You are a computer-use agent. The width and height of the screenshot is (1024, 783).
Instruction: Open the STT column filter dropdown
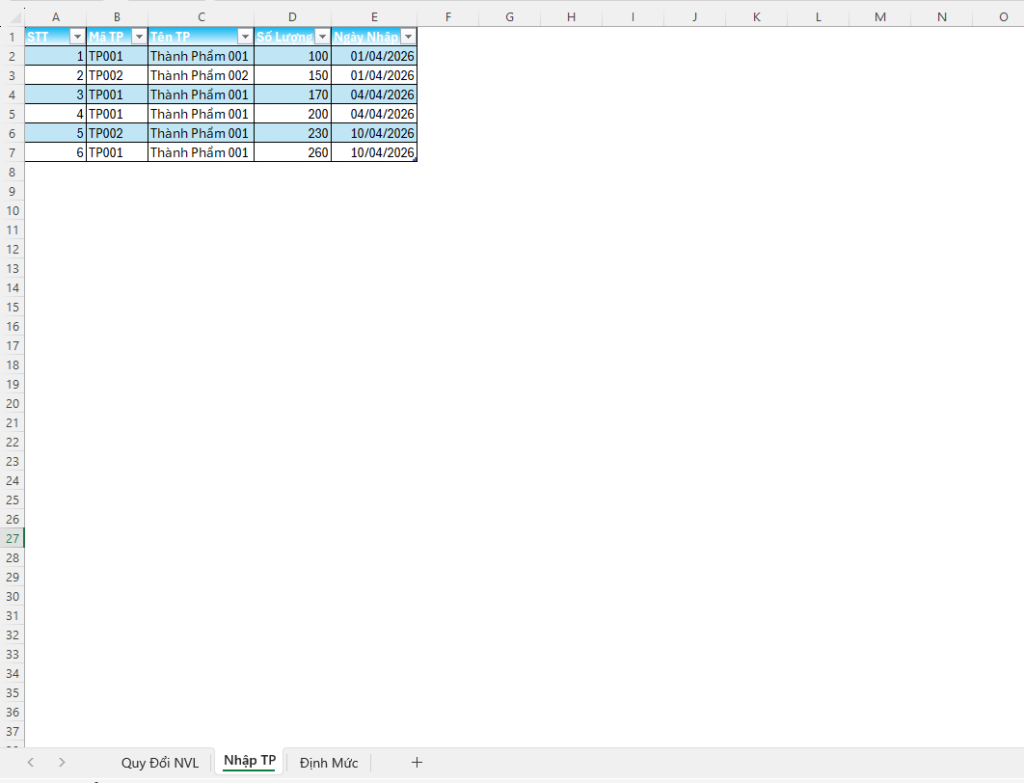[77, 37]
